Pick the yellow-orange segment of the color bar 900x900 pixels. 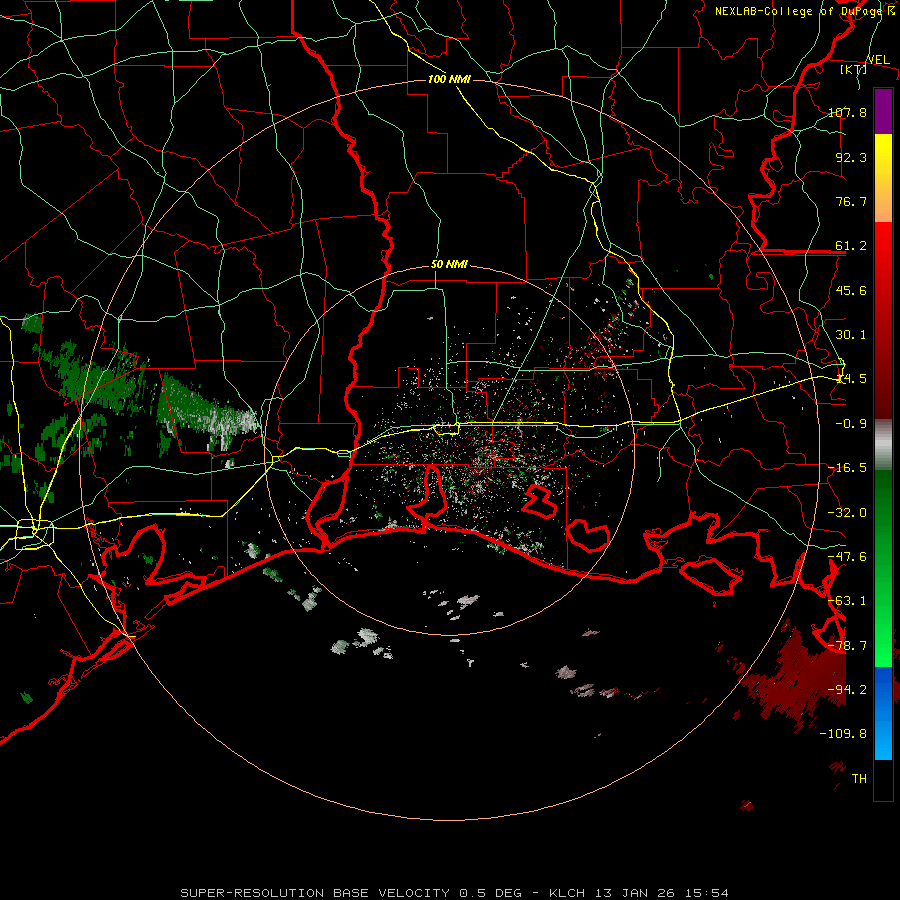tap(883, 178)
